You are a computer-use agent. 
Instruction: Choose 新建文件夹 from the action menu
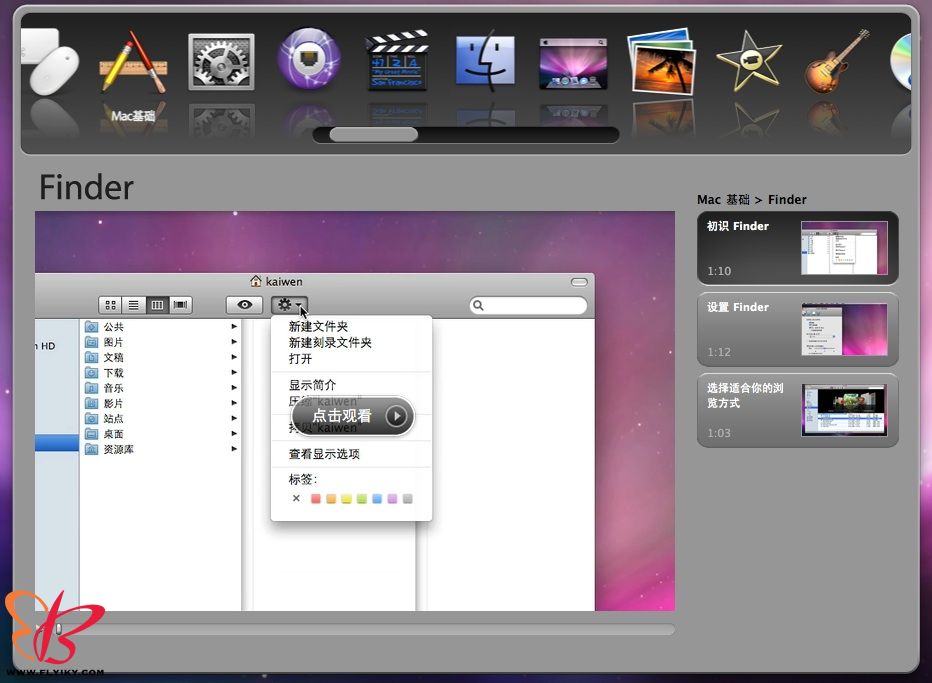click(x=319, y=326)
